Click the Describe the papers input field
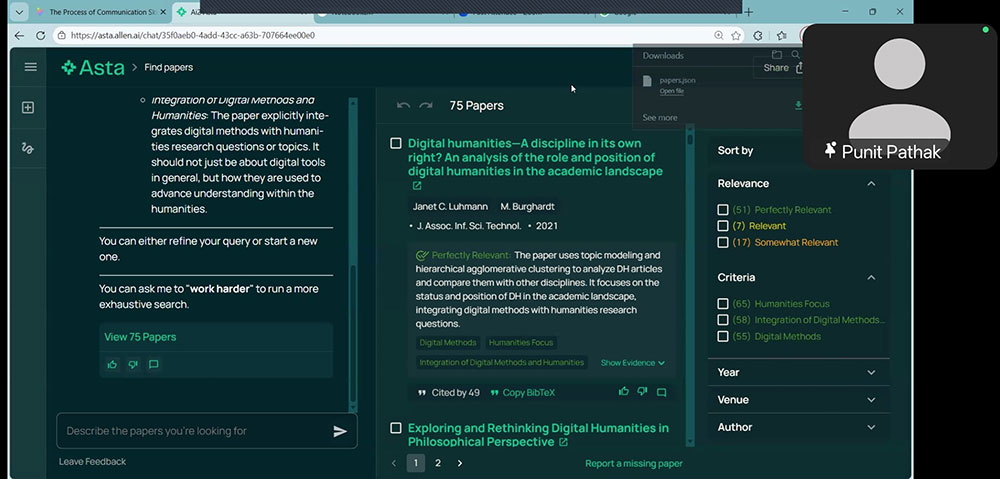The height and width of the screenshot is (479, 1000). pos(190,431)
